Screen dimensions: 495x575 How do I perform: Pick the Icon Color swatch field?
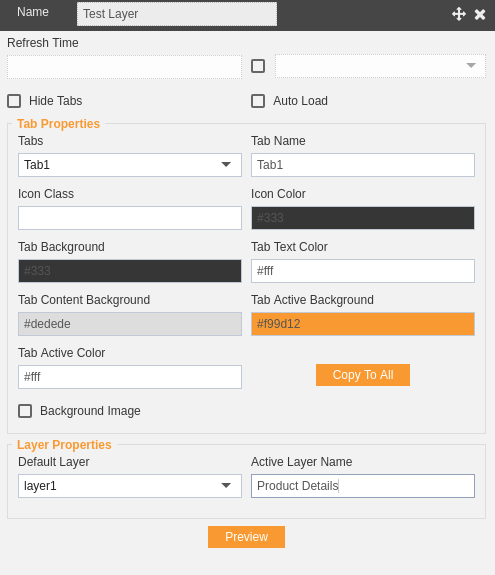point(363,218)
